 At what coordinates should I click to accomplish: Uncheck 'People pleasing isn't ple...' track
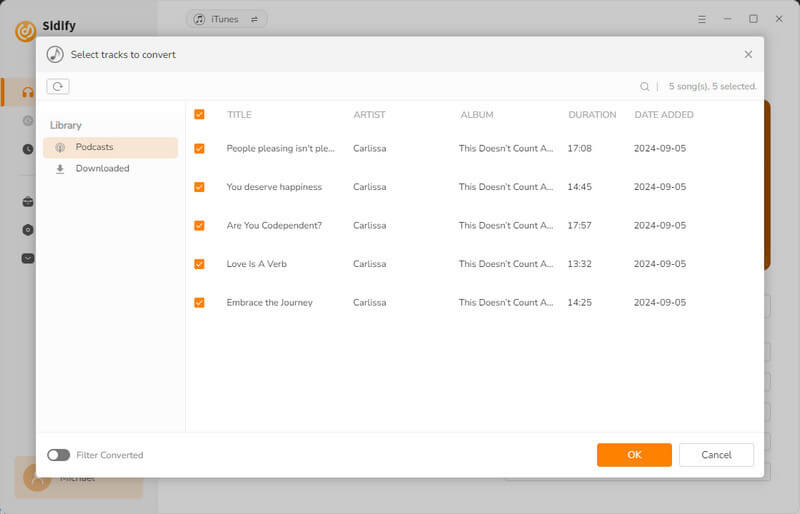[x=199, y=149]
